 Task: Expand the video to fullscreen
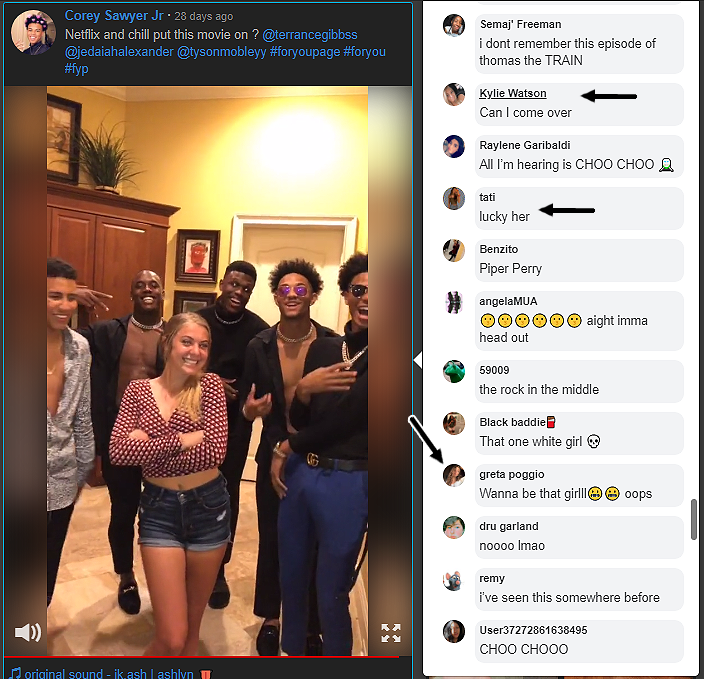(391, 633)
